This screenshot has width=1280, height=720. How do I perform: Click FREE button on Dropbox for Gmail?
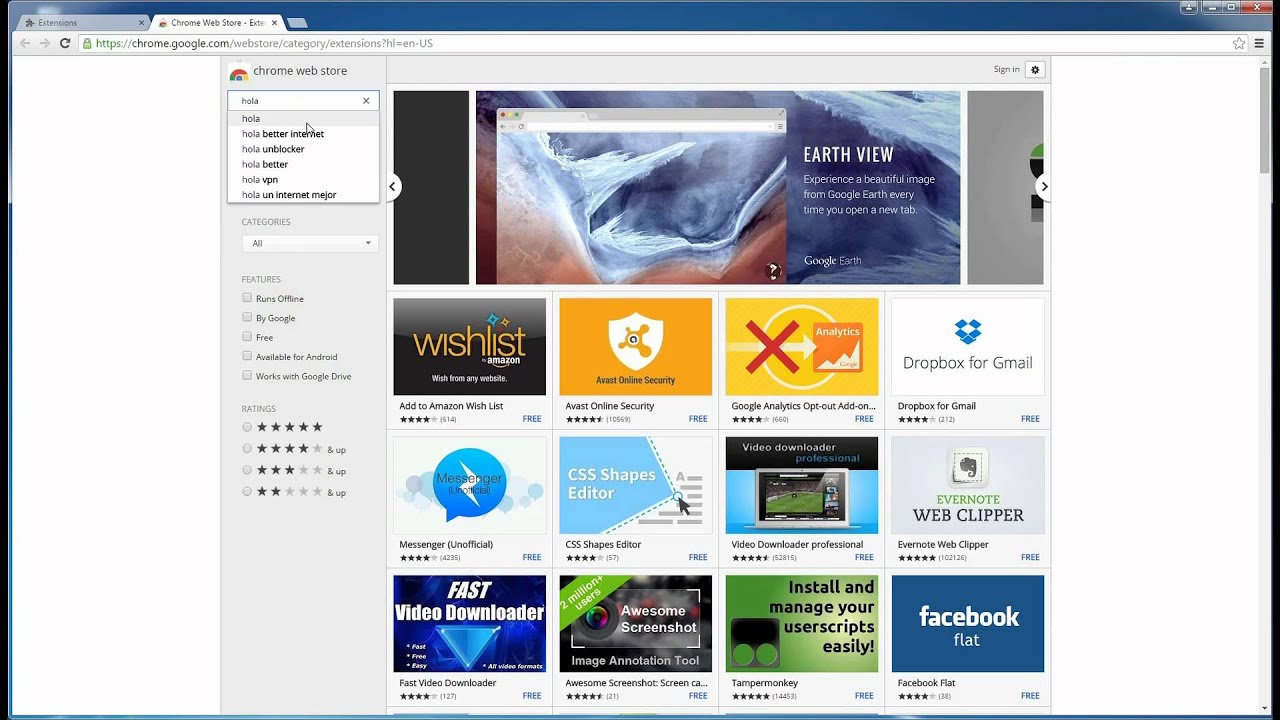click(x=1030, y=419)
